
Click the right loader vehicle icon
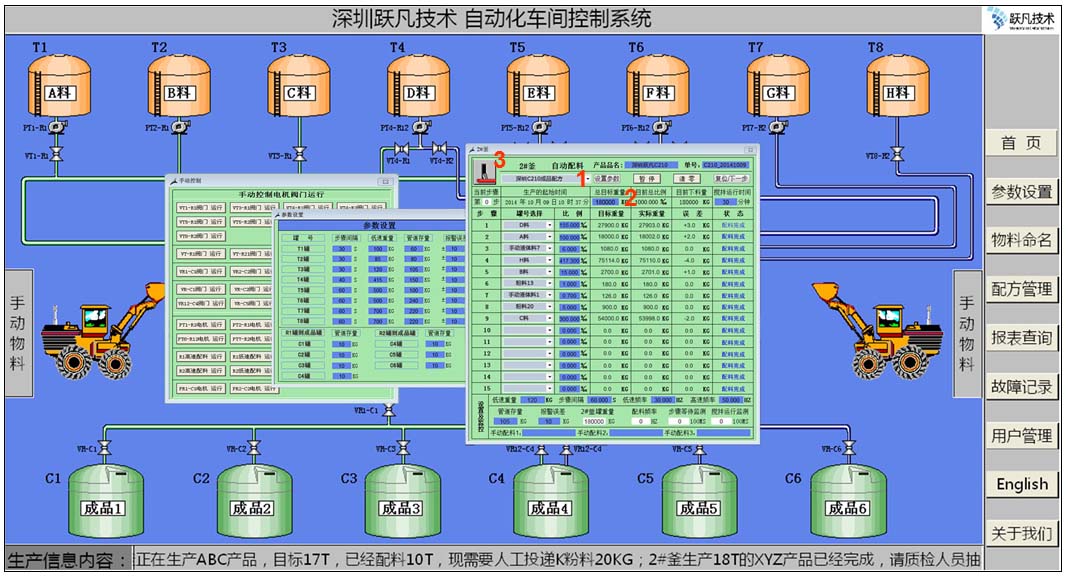click(x=878, y=332)
